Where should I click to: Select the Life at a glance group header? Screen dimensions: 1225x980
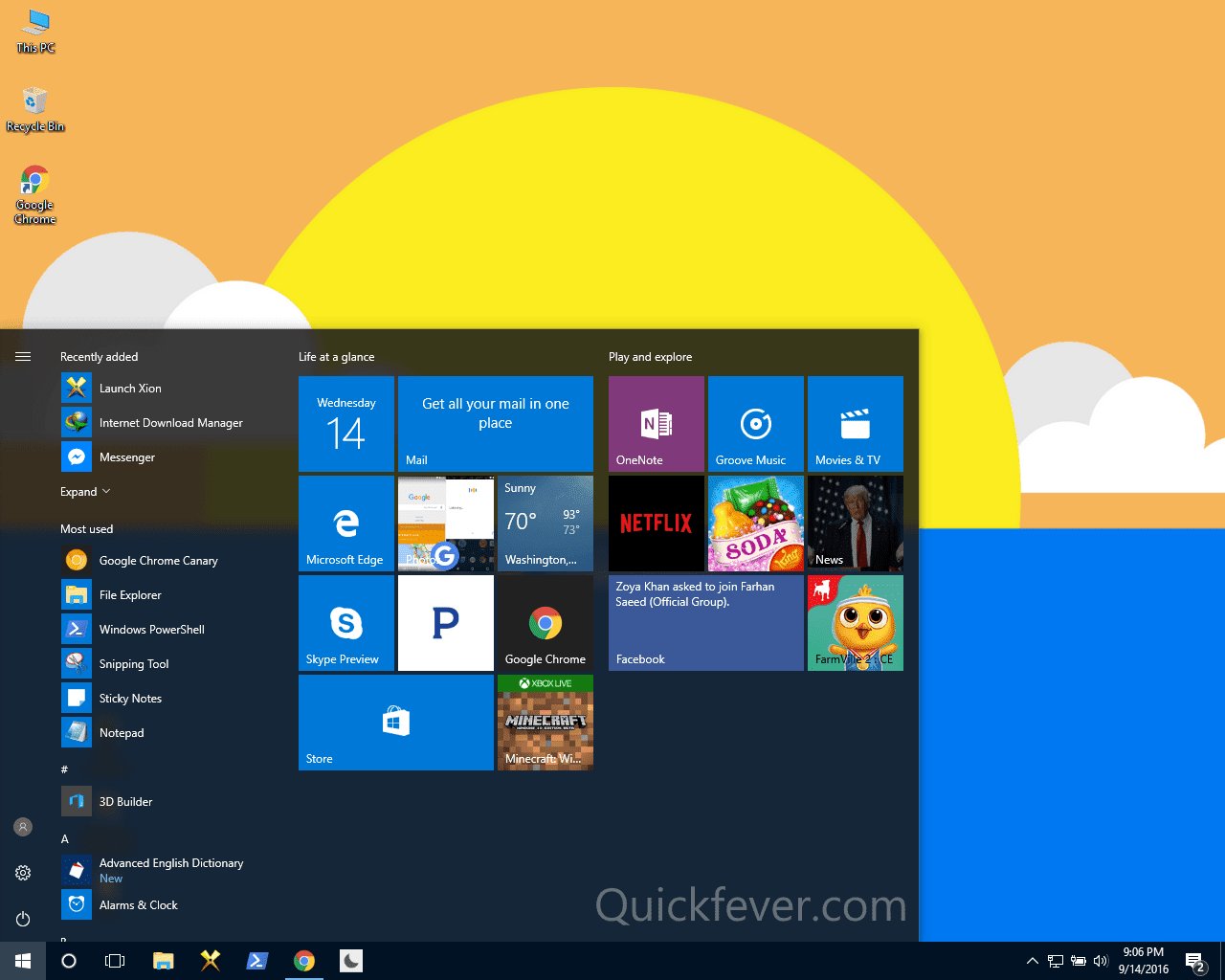point(337,357)
